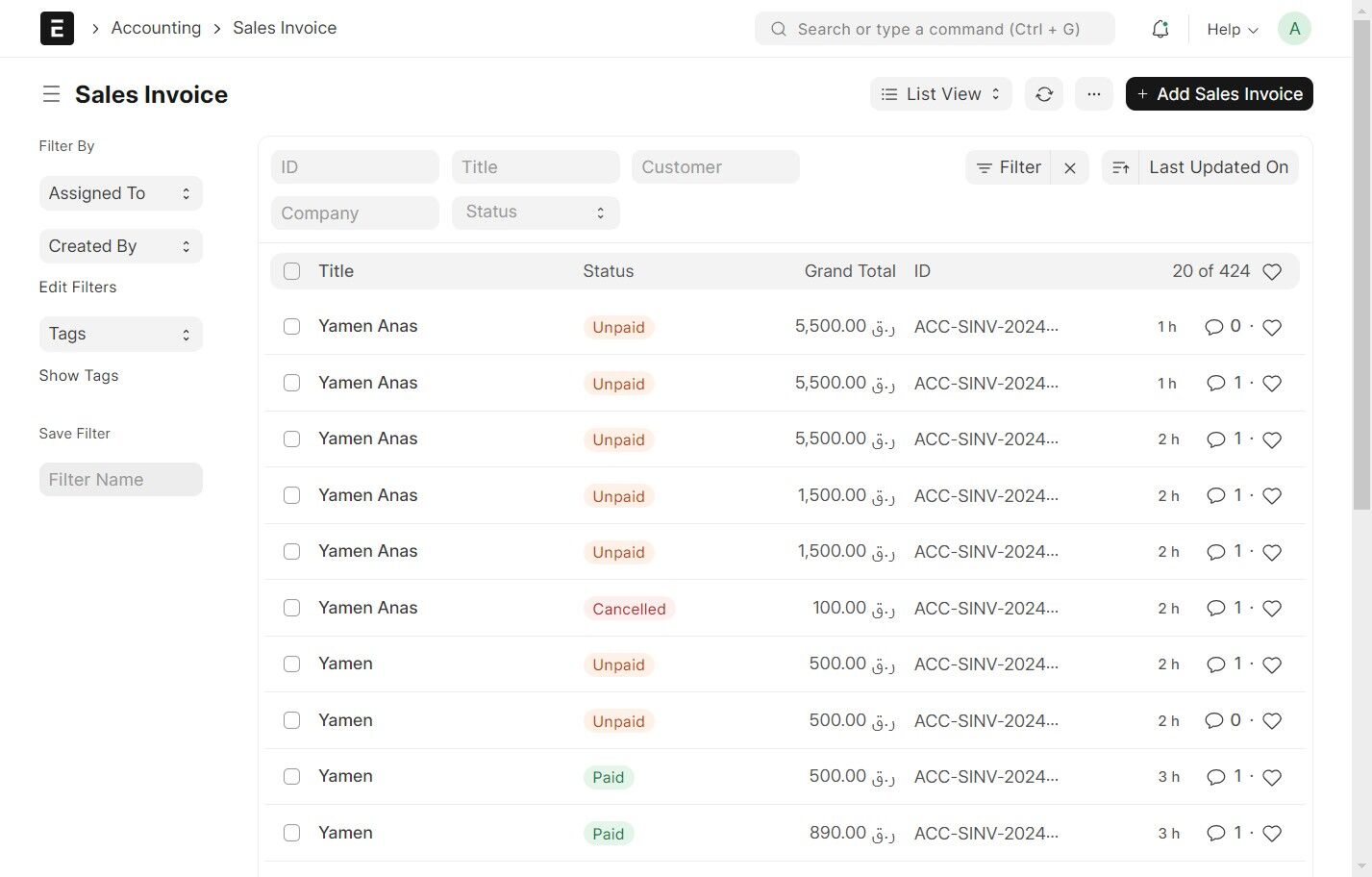Check the select-all checkbox beside Title
Viewport: 1372px width, 877px height.
(x=292, y=271)
